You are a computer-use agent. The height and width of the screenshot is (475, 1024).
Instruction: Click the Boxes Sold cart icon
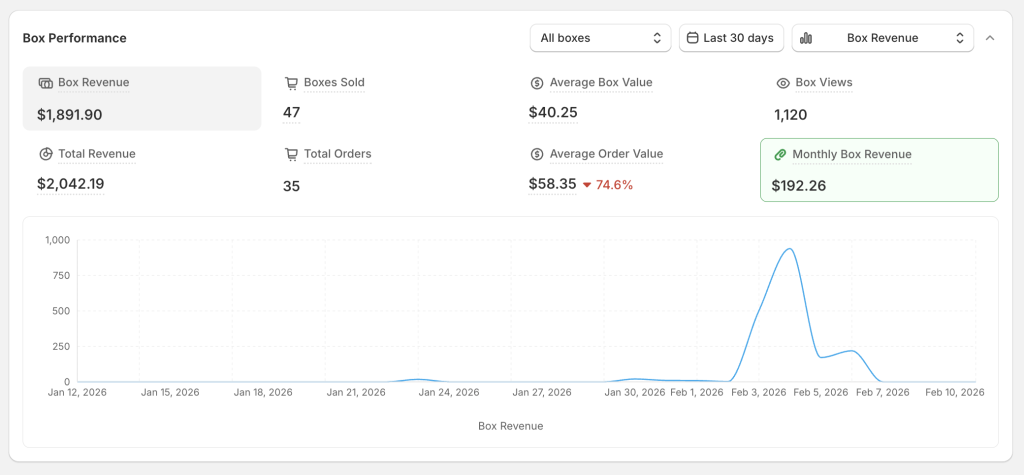tap(291, 83)
